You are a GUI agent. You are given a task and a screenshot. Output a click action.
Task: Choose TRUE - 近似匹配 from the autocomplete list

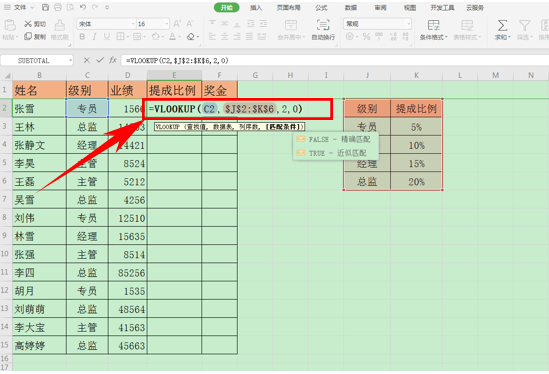click(335, 153)
